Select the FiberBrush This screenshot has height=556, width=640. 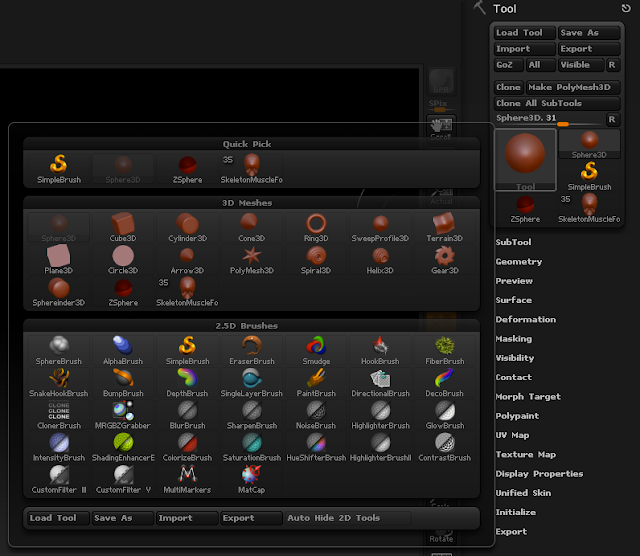tap(444, 350)
